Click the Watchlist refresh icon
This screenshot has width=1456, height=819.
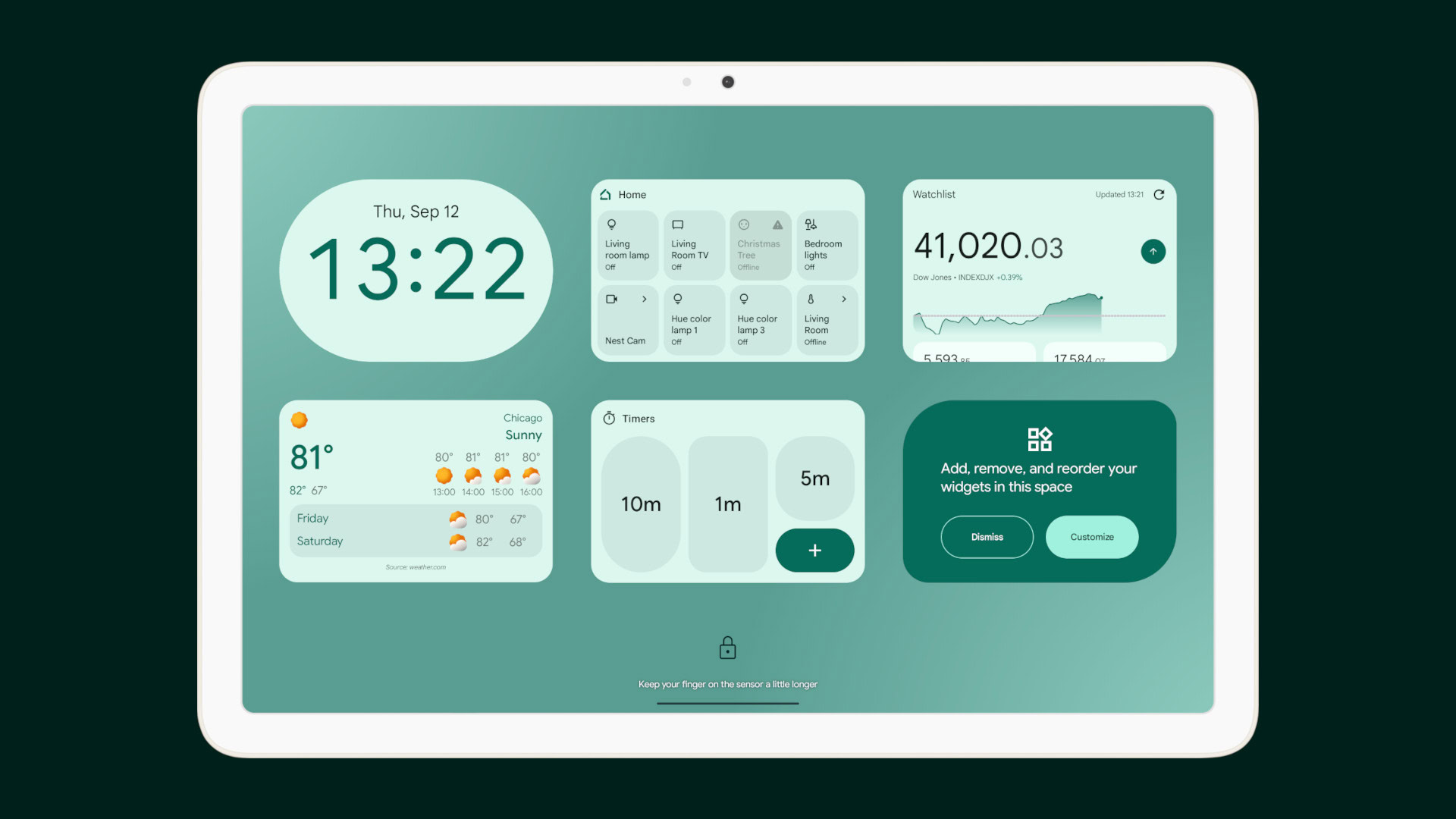(1159, 195)
